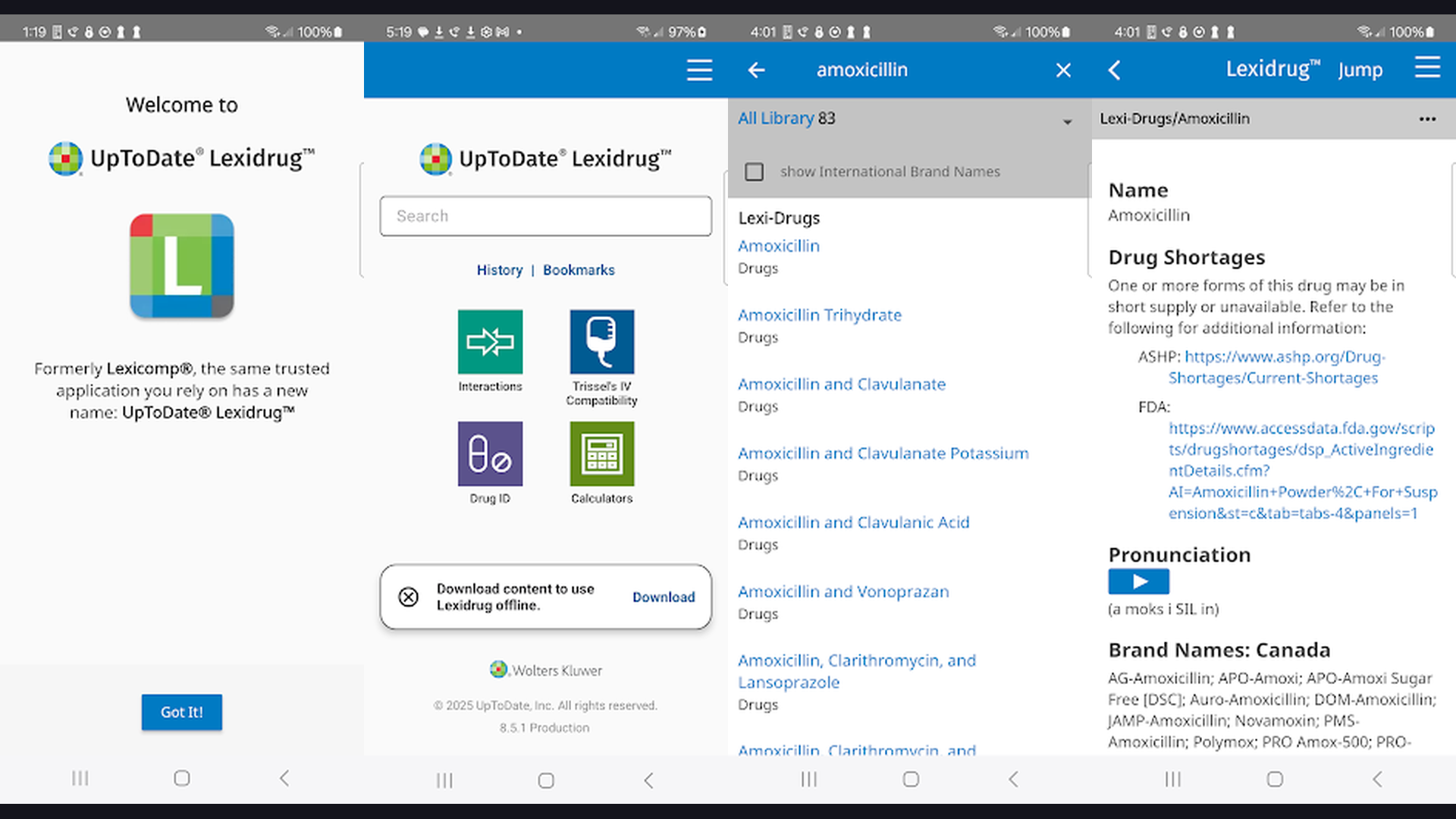1456x819 pixels.
Task: Tap Android back button on search results screen
Action: [1013, 779]
